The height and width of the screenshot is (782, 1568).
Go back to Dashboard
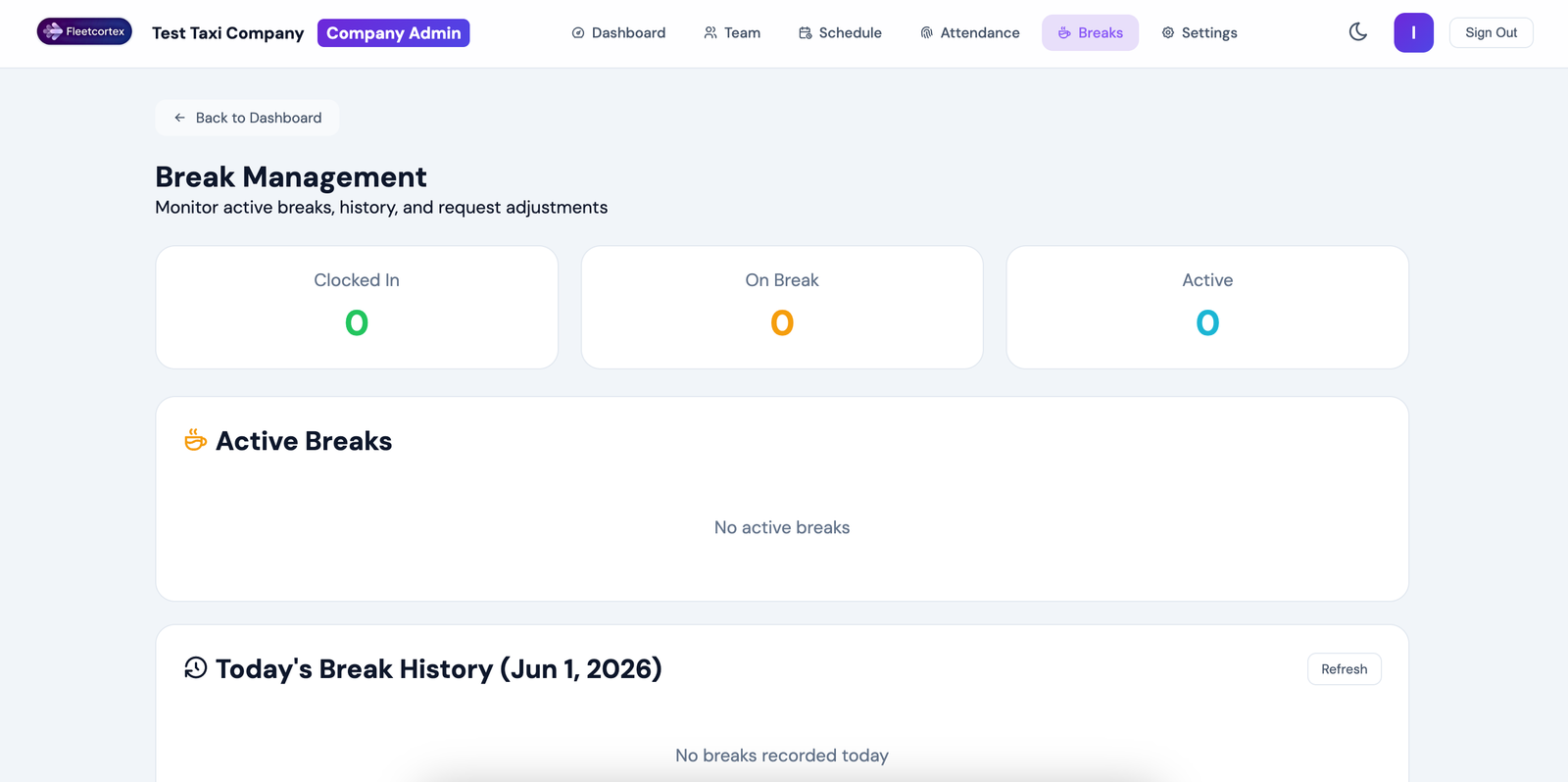247,118
